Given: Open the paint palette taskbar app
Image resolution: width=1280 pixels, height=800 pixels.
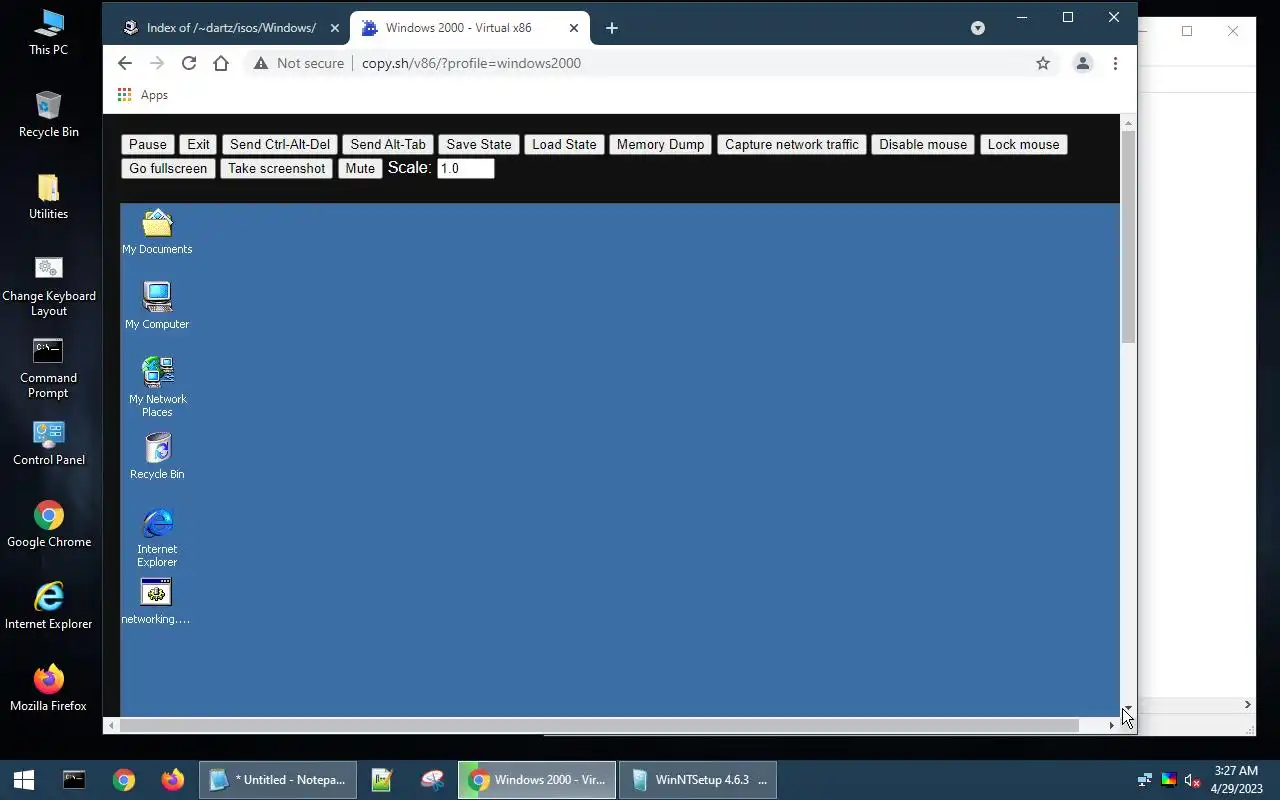Looking at the screenshot, I should tap(432, 780).
